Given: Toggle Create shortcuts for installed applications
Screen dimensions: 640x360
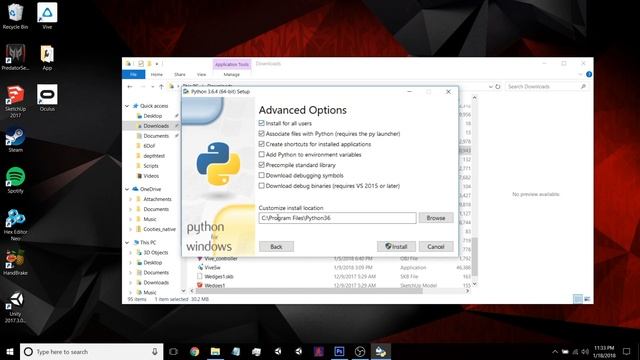Looking at the screenshot, I should pyautogui.click(x=262, y=144).
